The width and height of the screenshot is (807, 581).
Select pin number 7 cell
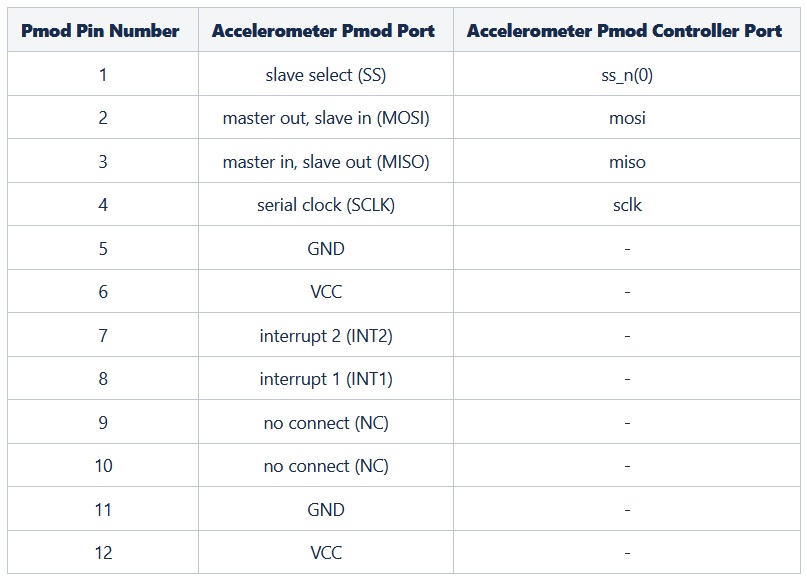click(103, 335)
